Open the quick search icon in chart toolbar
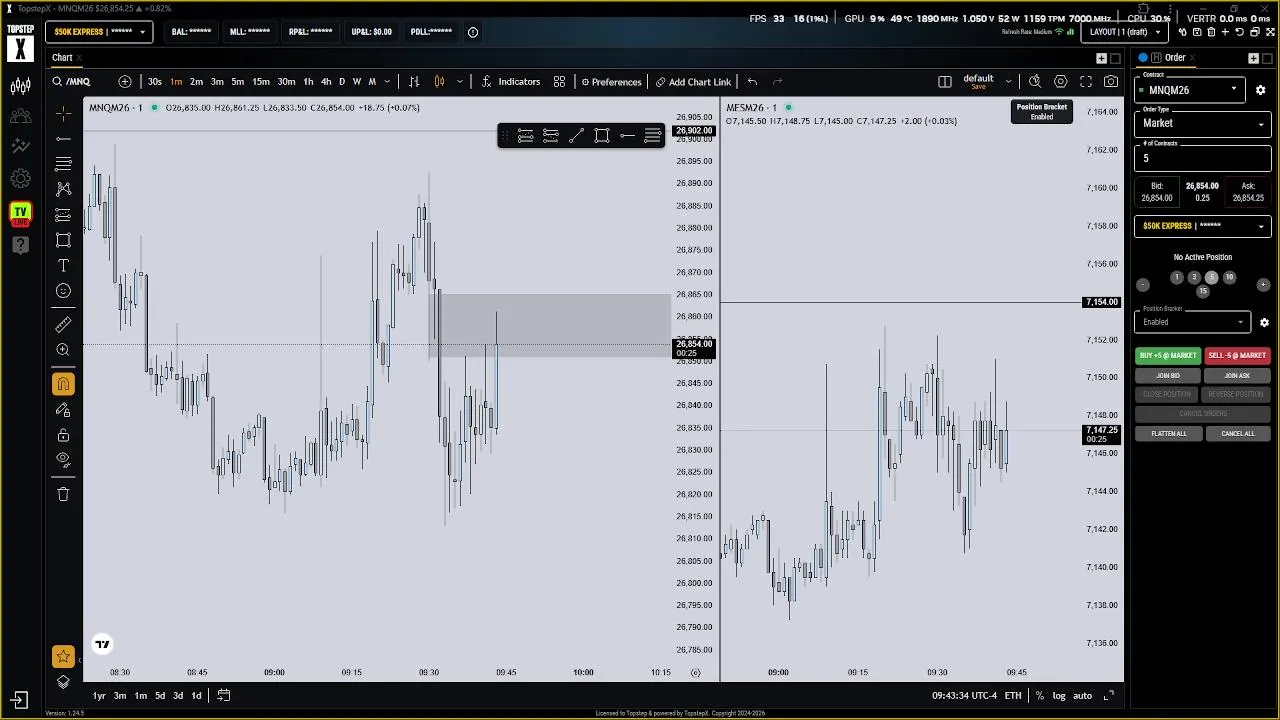The height and width of the screenshot is (720, 1280). pyautogui.click(x=1035, y=82)
